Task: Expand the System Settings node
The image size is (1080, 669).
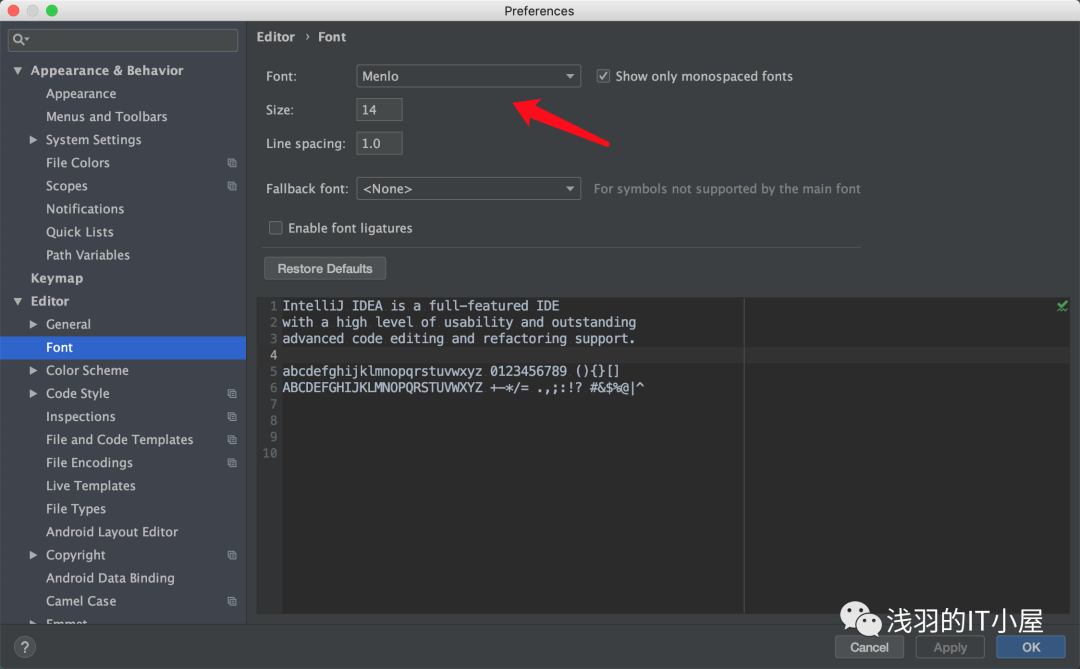Action: pyautogui.click(x=34, y=140)
